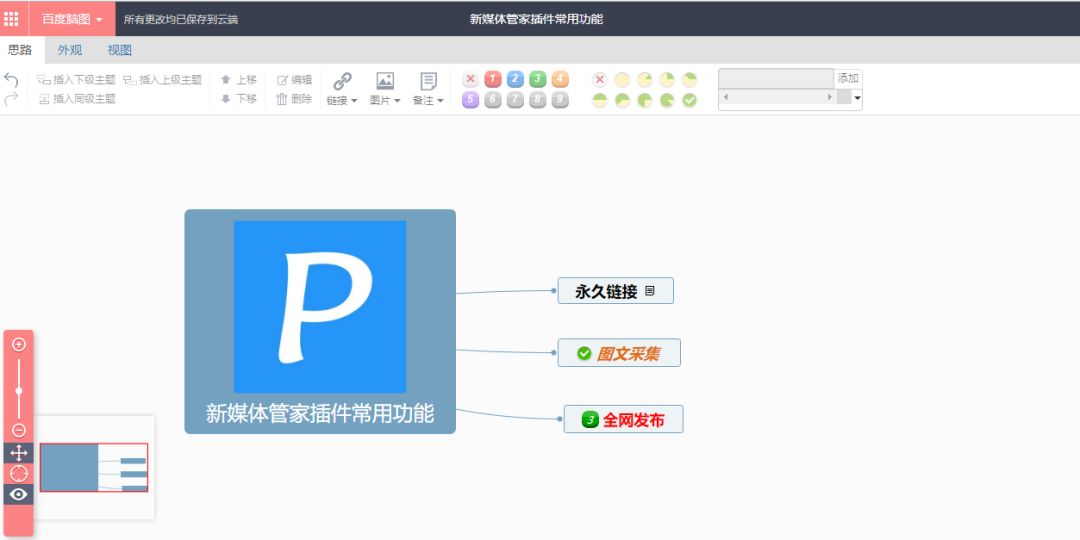Click the tag text input field

click(776, 79)
